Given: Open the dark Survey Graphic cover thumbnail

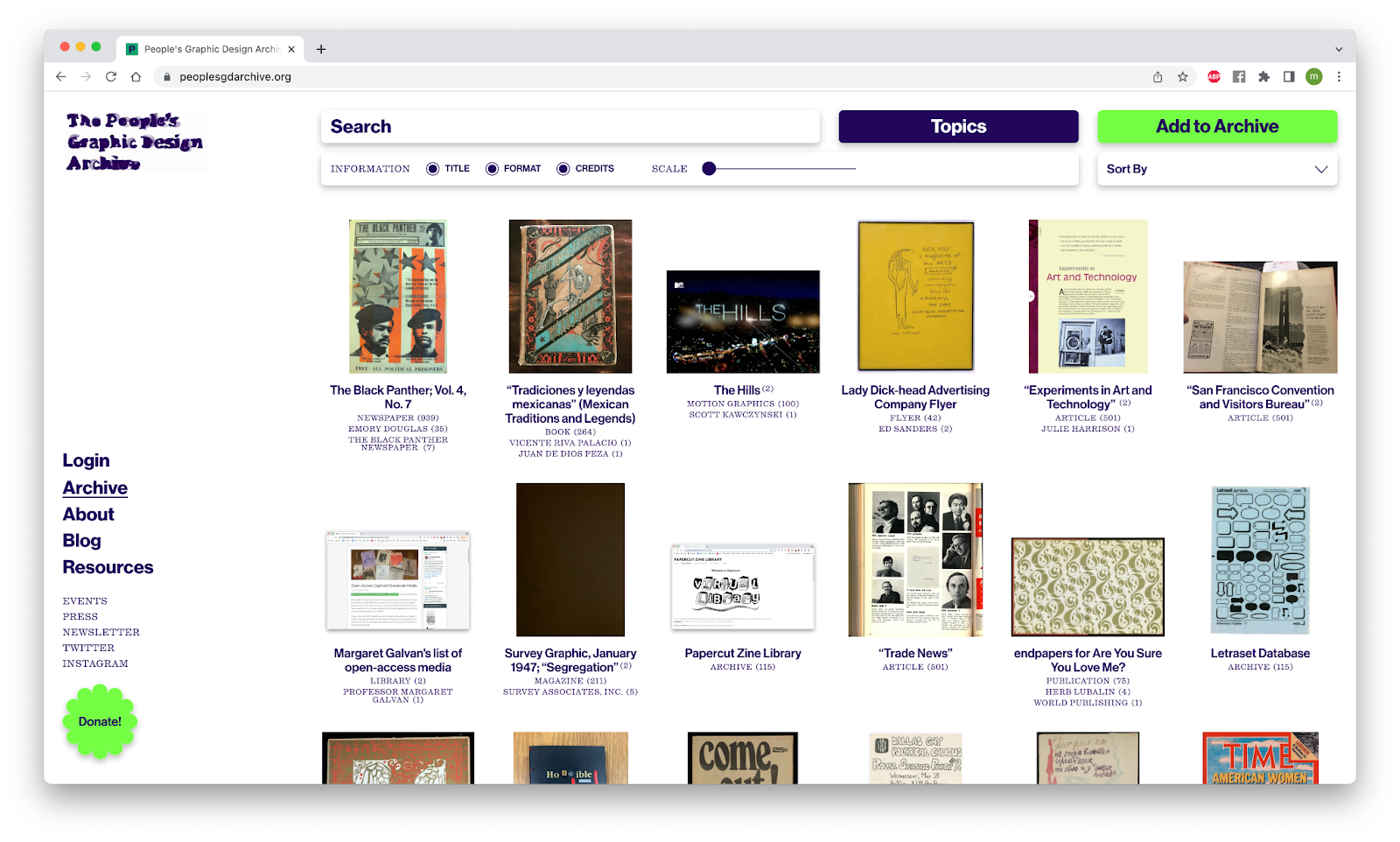Looking at the screenshot, I should [x=570, y=560].
